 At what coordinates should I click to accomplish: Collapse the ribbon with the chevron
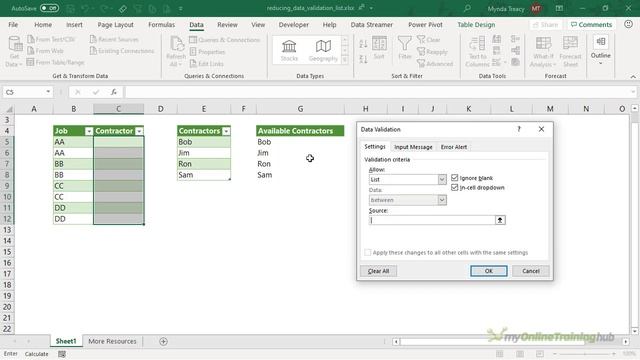(633, 76)
